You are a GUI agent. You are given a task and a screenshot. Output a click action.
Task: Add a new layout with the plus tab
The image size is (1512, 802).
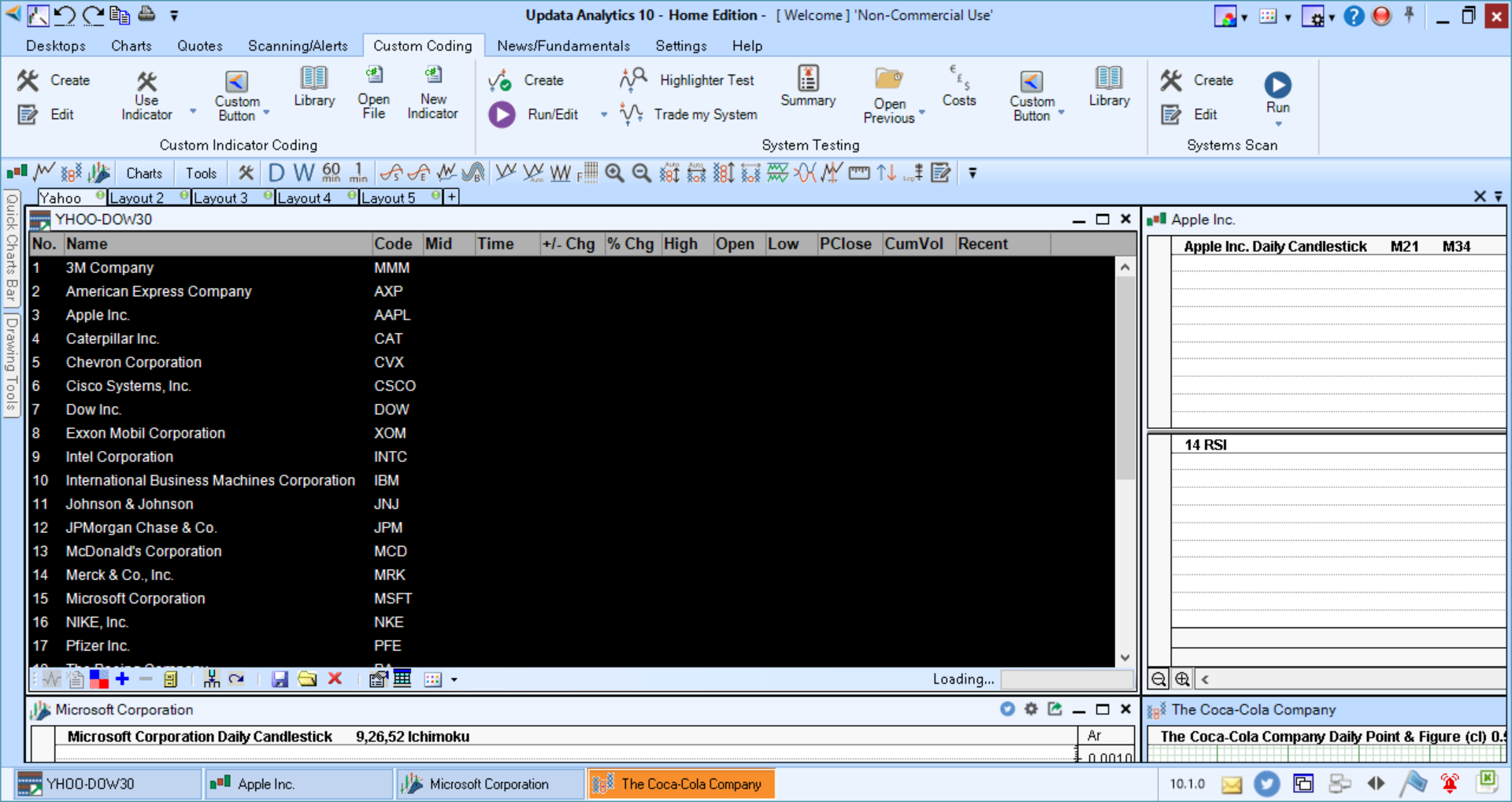tap(451, 197)
